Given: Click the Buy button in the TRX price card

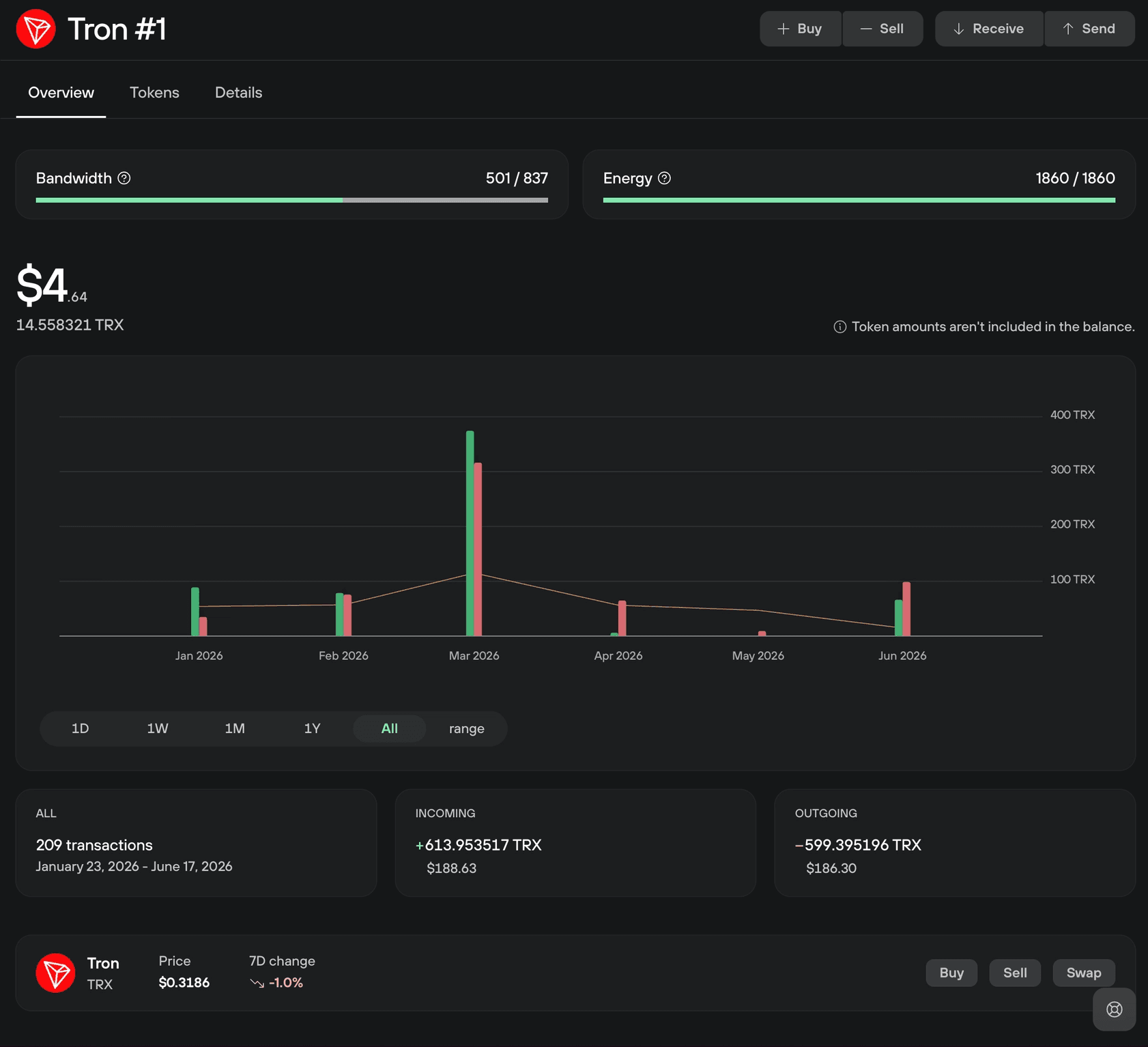Looking at the screenshot, I should pos(951,973).
